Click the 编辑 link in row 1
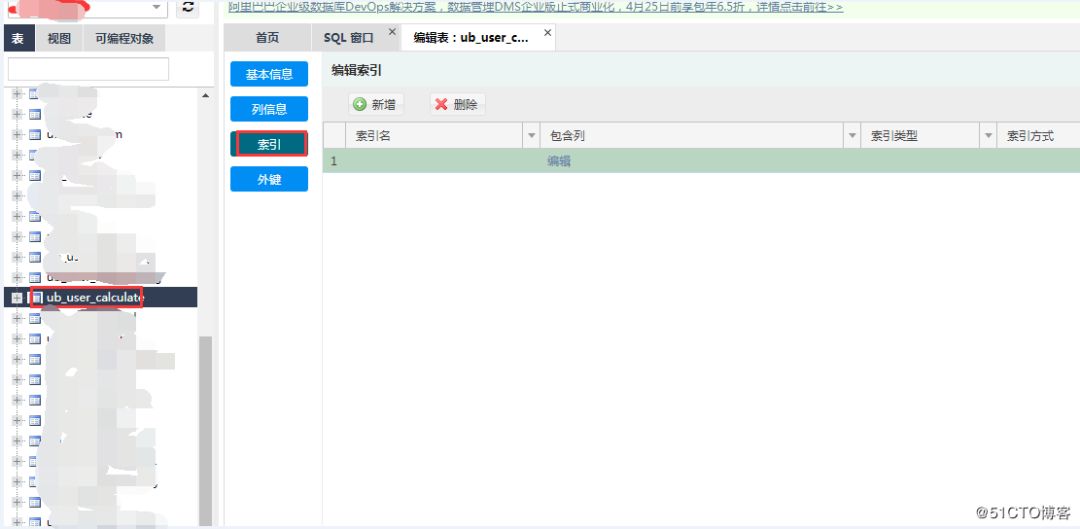1080x529 pixels. pos(559,161)
